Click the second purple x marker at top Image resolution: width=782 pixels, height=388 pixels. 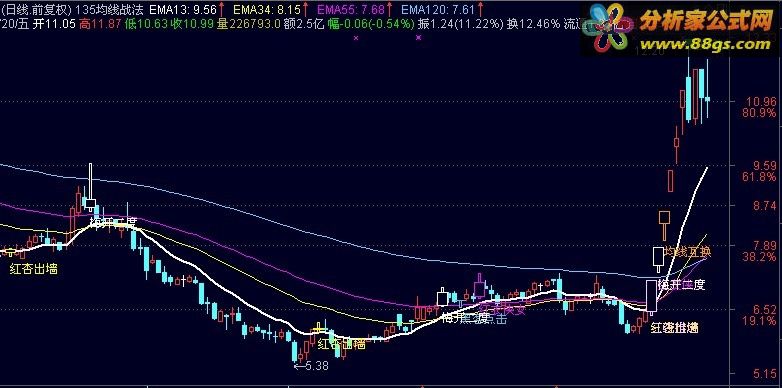[x=418, y=37]
